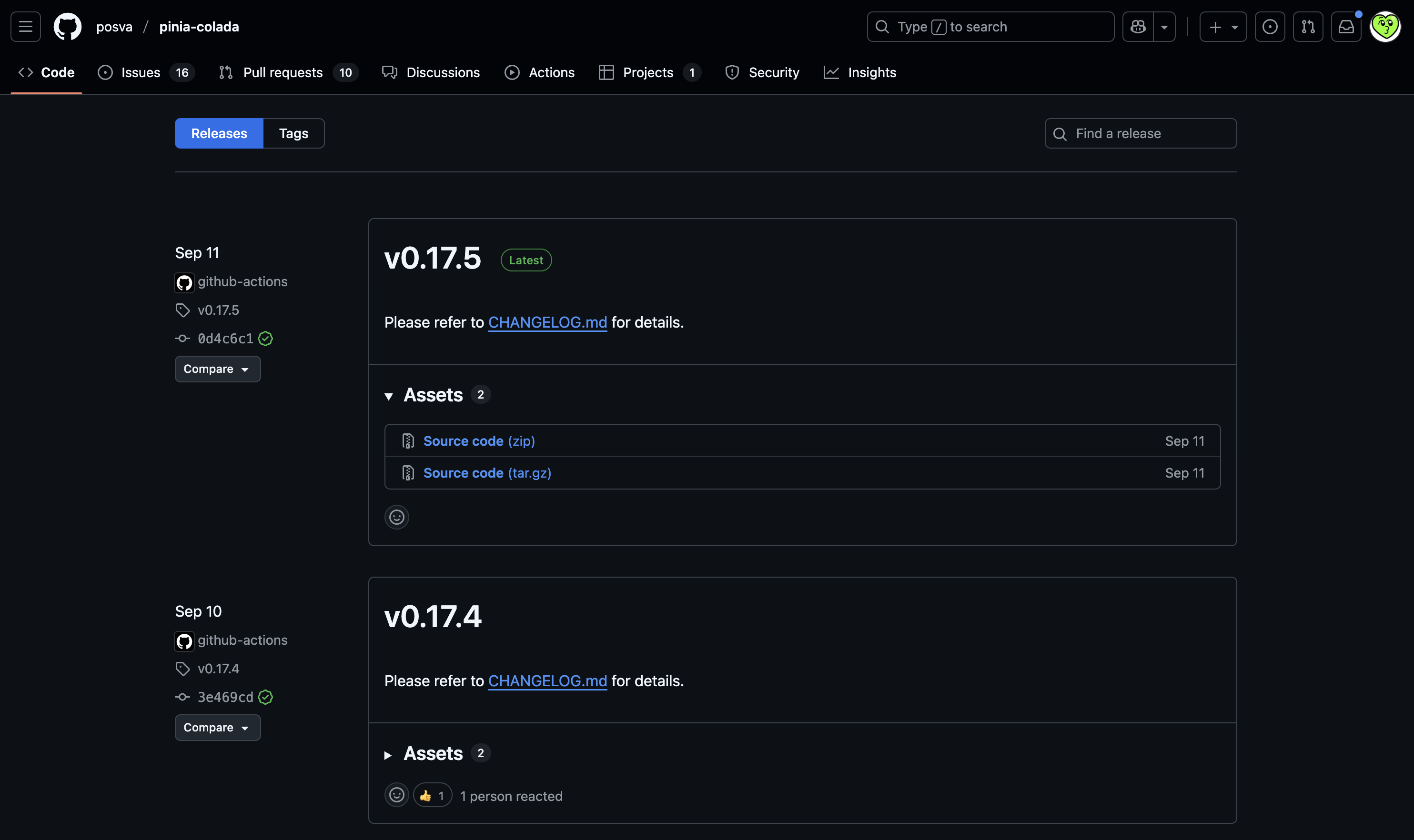View commit 3e469cd

click(x=225, y=697)
